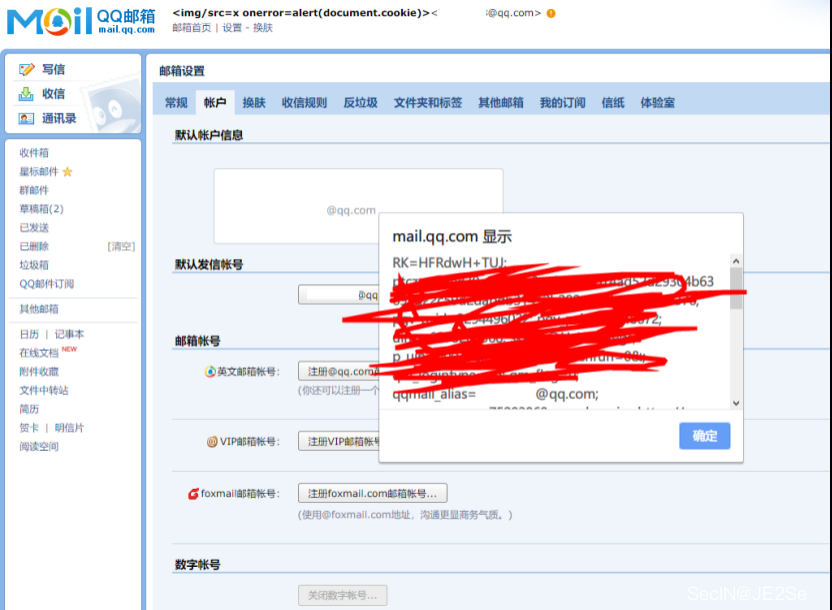Click the alert dialog scrollbar up arrow
Image resolution: width=832 pixels, height=610 pixels.
coord(736,261)
